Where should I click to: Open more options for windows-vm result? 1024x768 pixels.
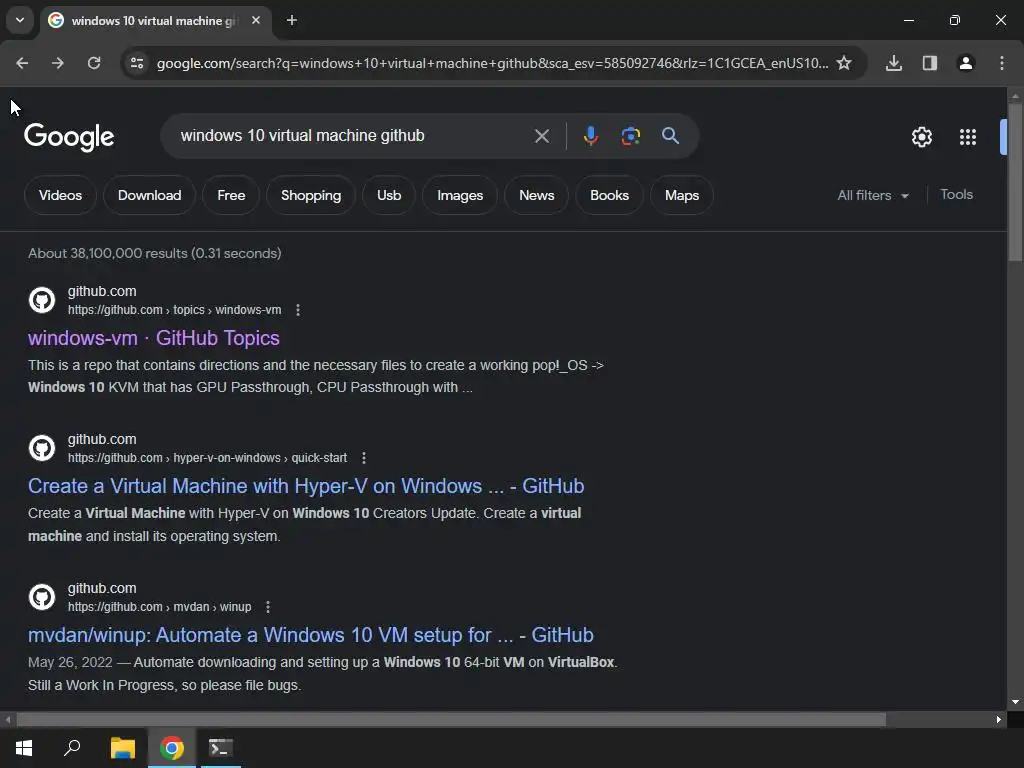(298, 310)
